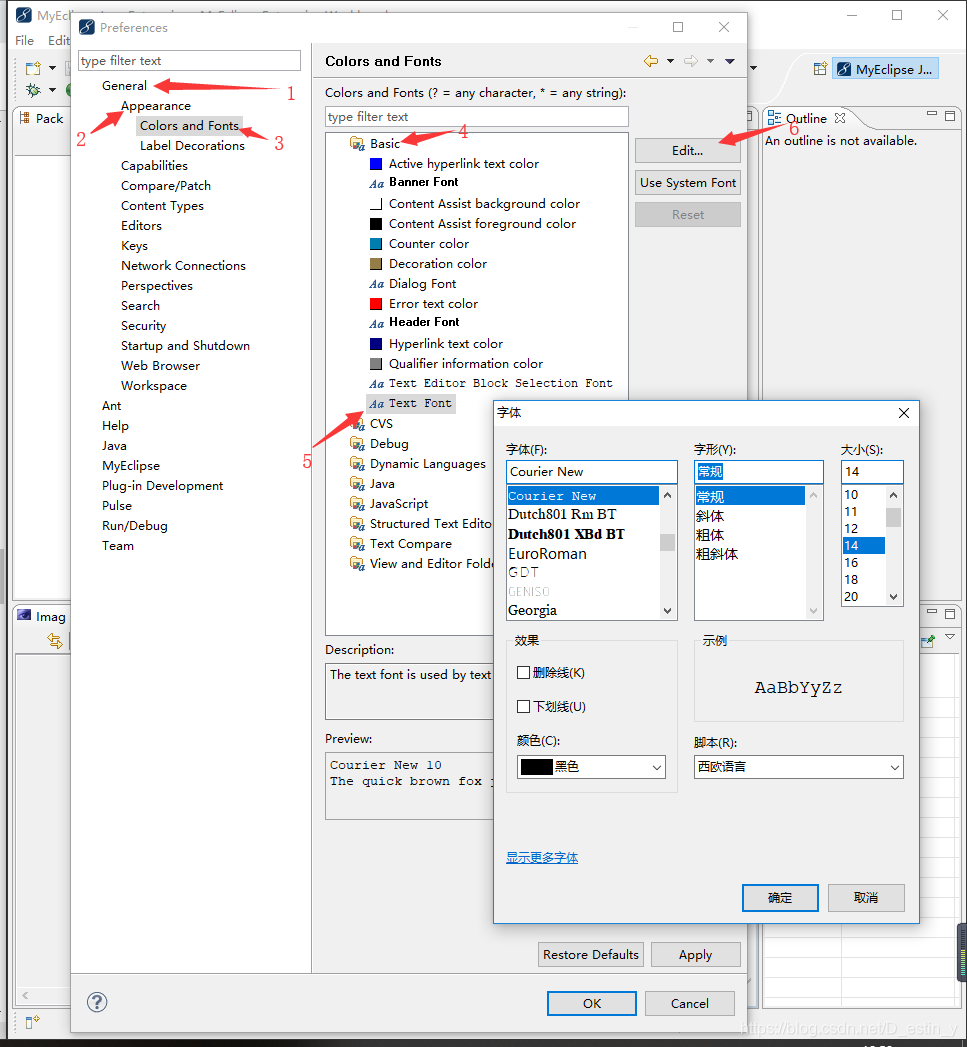Screen dimensions: 967x1047
Task: Click the Preferences Cancel button
Action: click(x=690, y=1004)
